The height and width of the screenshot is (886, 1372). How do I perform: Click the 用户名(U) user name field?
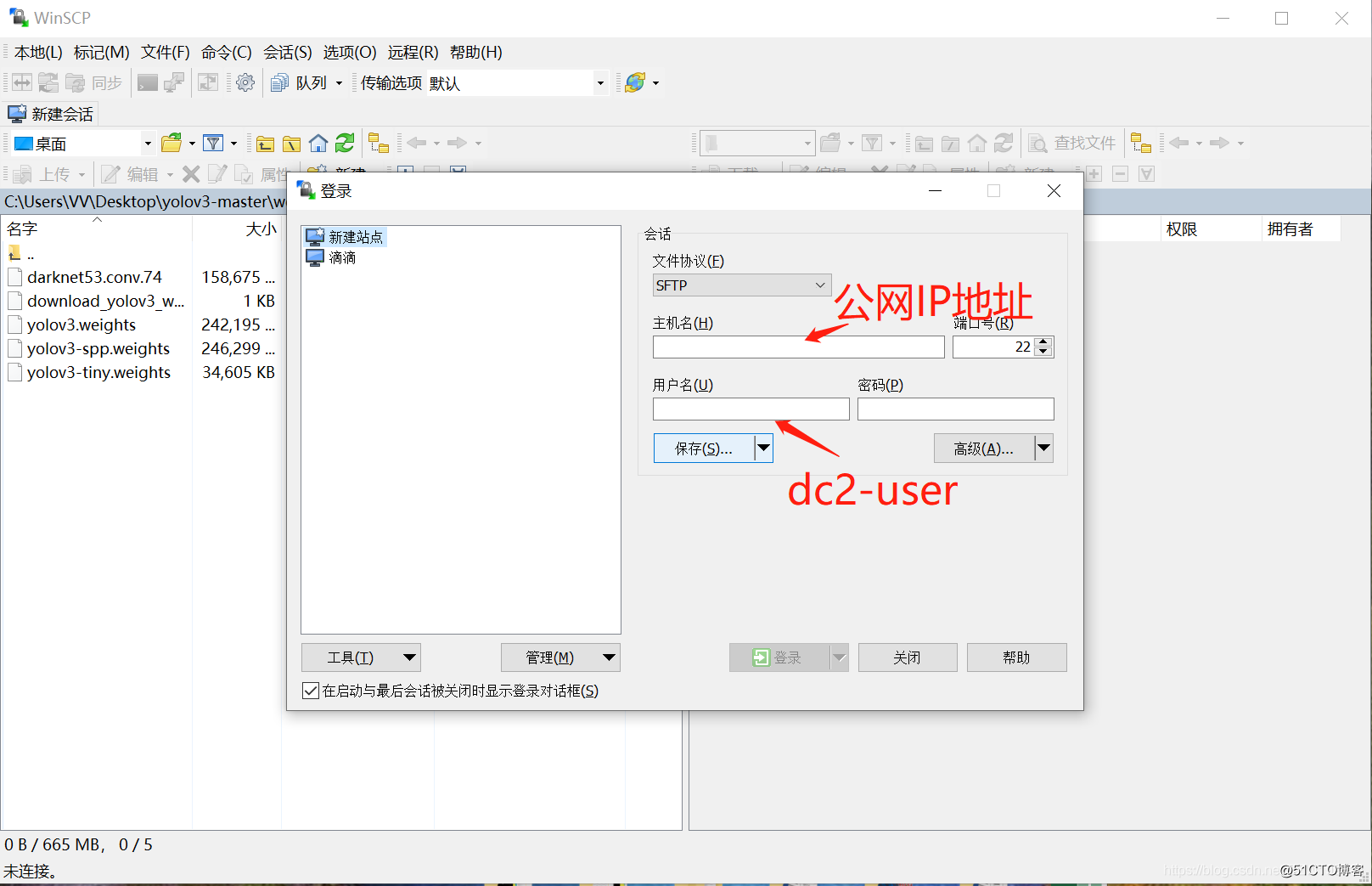tap(751, 409)
